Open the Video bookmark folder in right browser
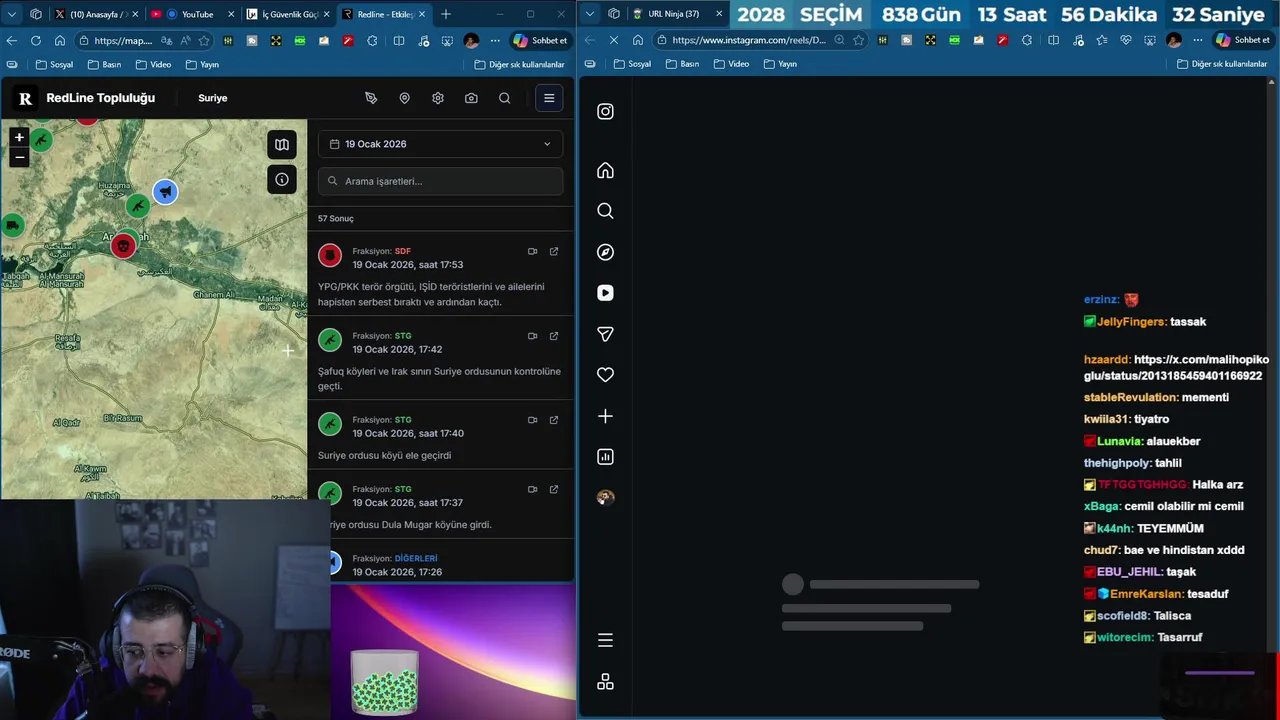Screen dimensions: 1280x720 (x=731, y=64)
